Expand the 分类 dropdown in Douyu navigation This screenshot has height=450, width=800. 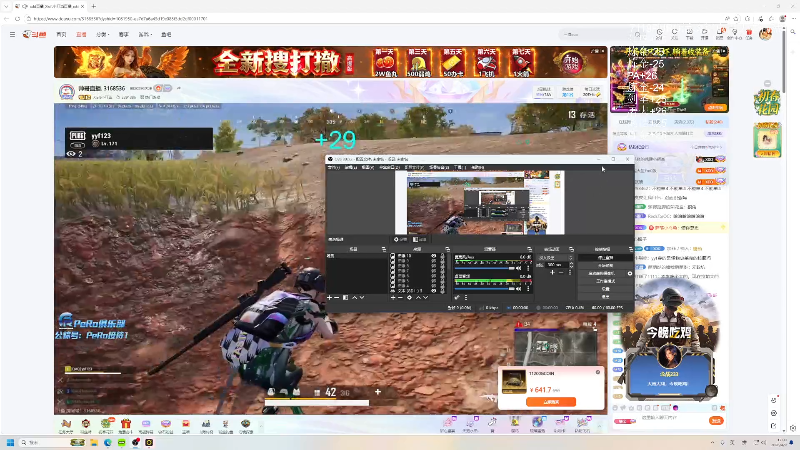point(103,34)
